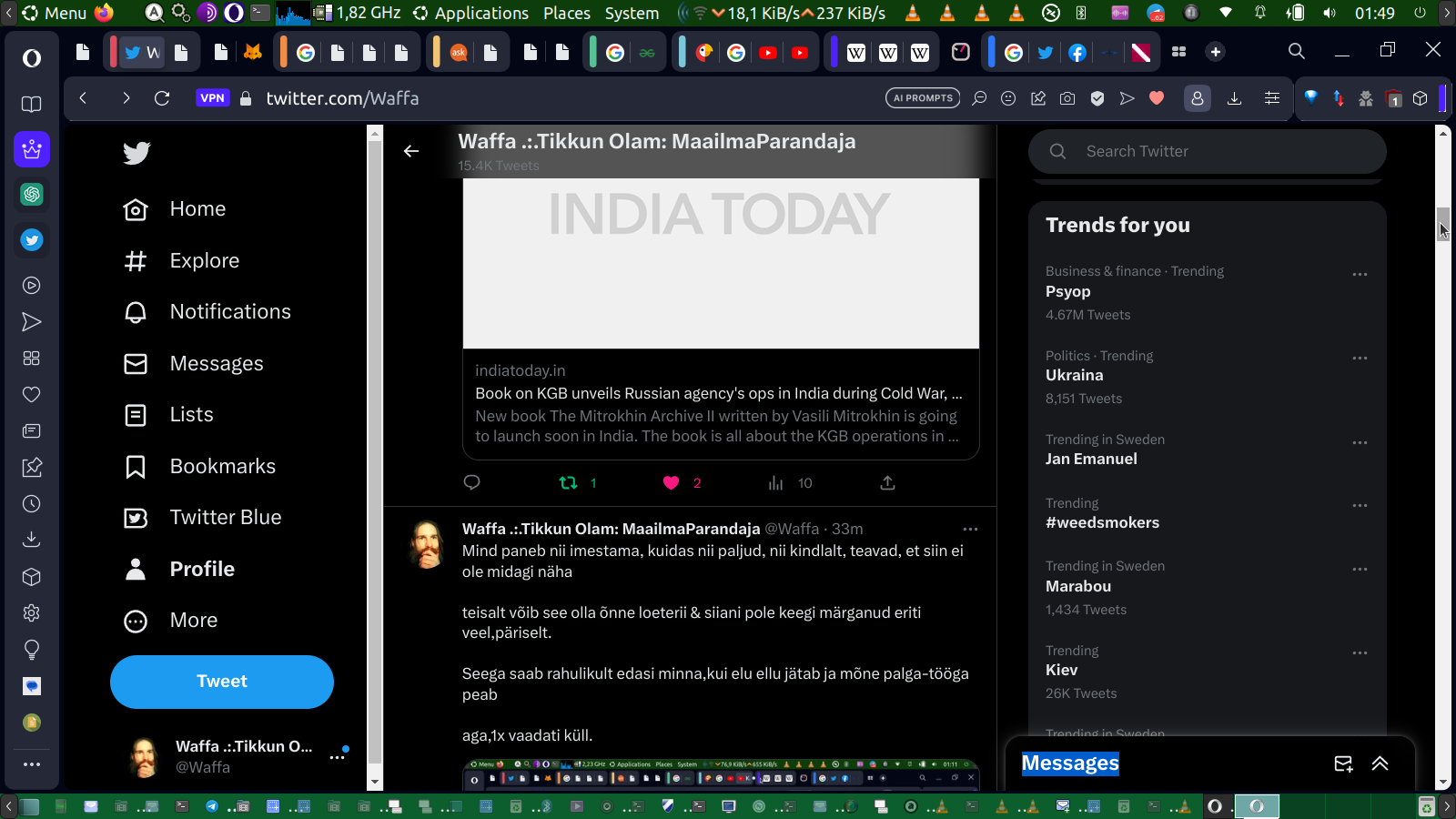Screen dimensions: 1456x819
Task: Click the twitter.com/Waffa address bar
Action: 342,98
